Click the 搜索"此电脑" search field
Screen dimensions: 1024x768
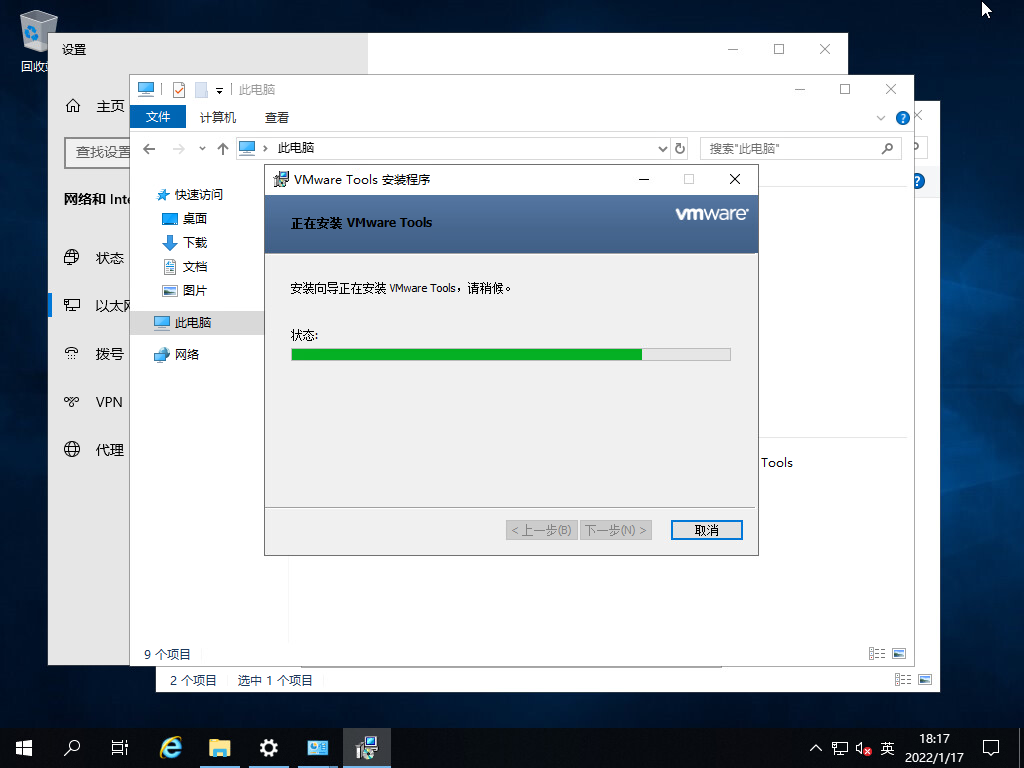point(801,149)
